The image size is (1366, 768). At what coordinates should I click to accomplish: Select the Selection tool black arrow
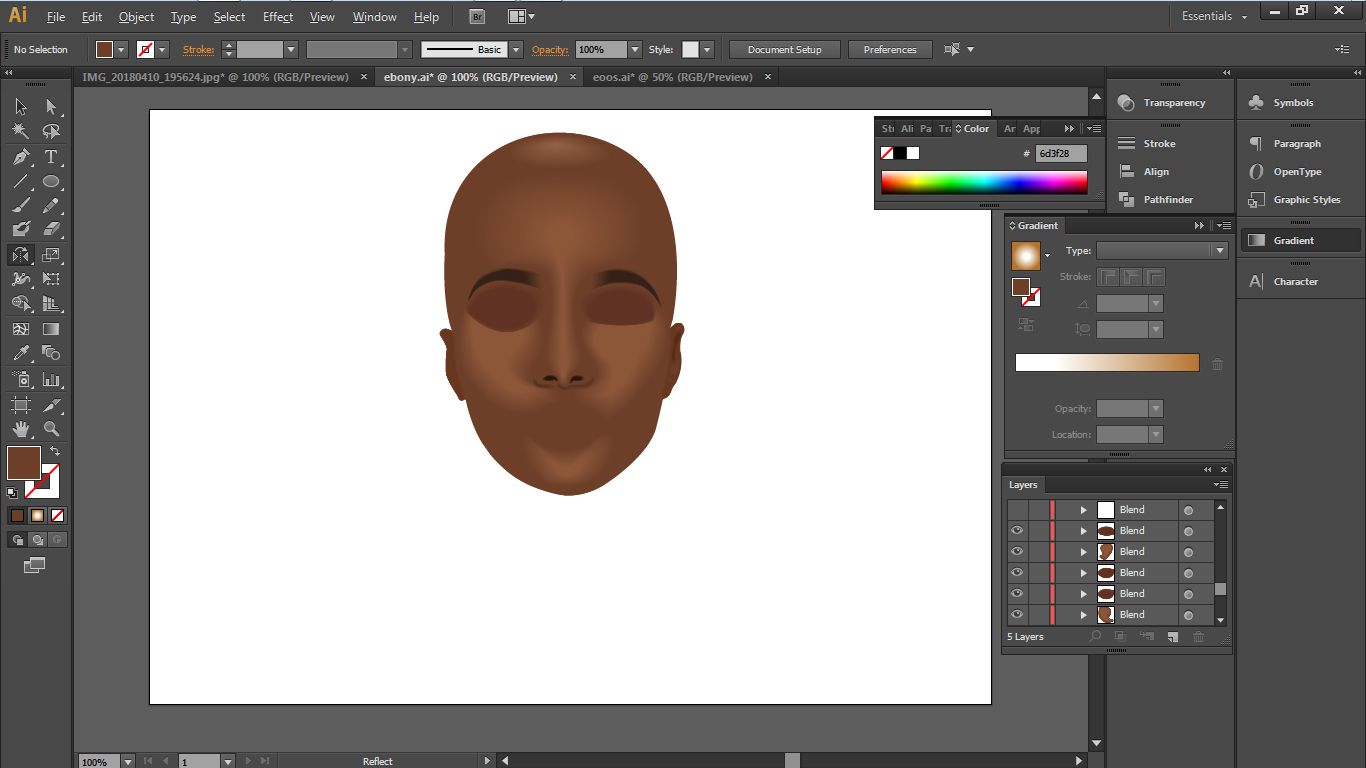21,107
